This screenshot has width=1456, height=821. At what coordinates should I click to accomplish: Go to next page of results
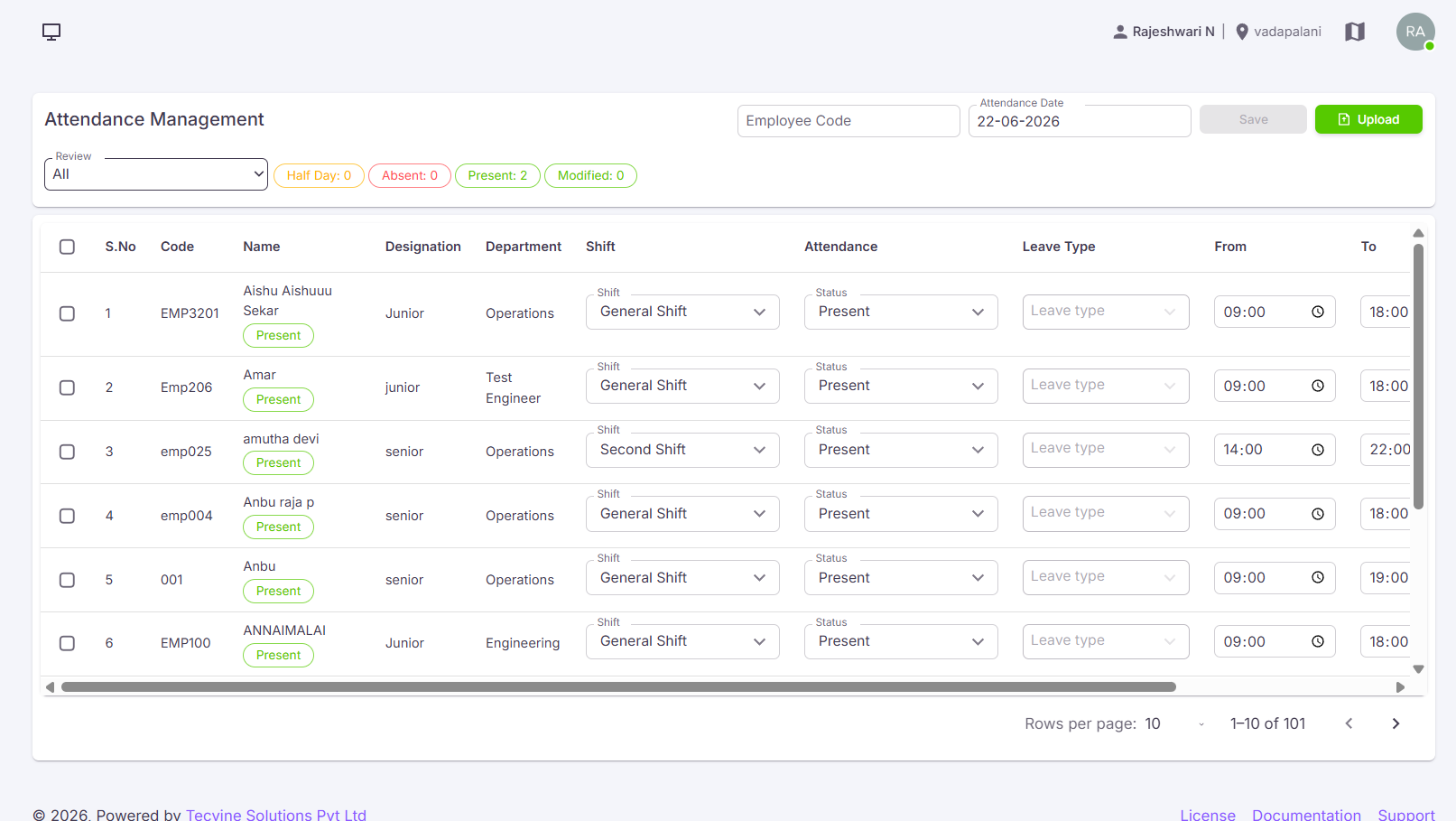pos(1396,723)
